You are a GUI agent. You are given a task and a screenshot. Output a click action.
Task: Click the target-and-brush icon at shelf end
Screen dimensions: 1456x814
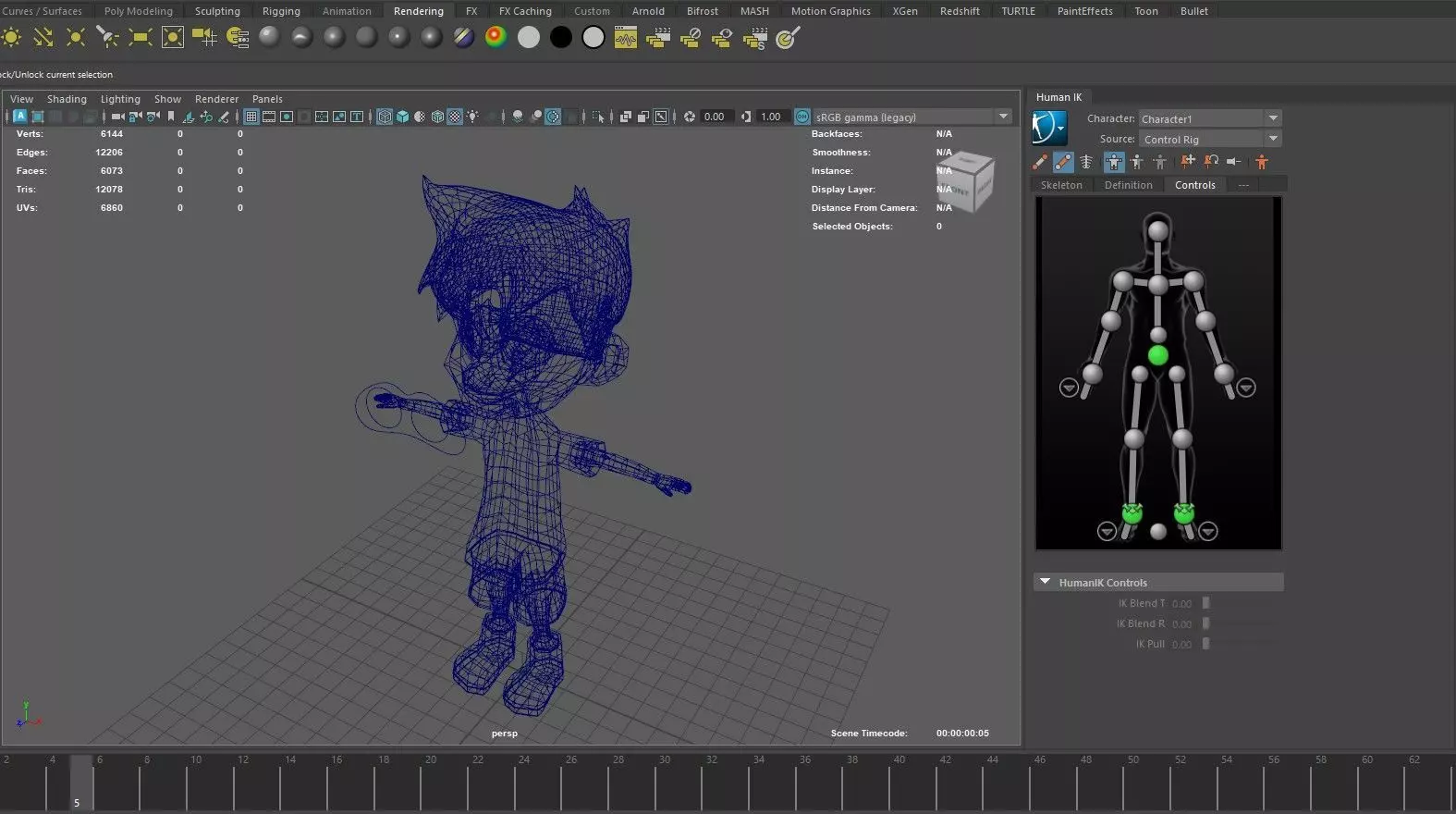tap(788, 38)
